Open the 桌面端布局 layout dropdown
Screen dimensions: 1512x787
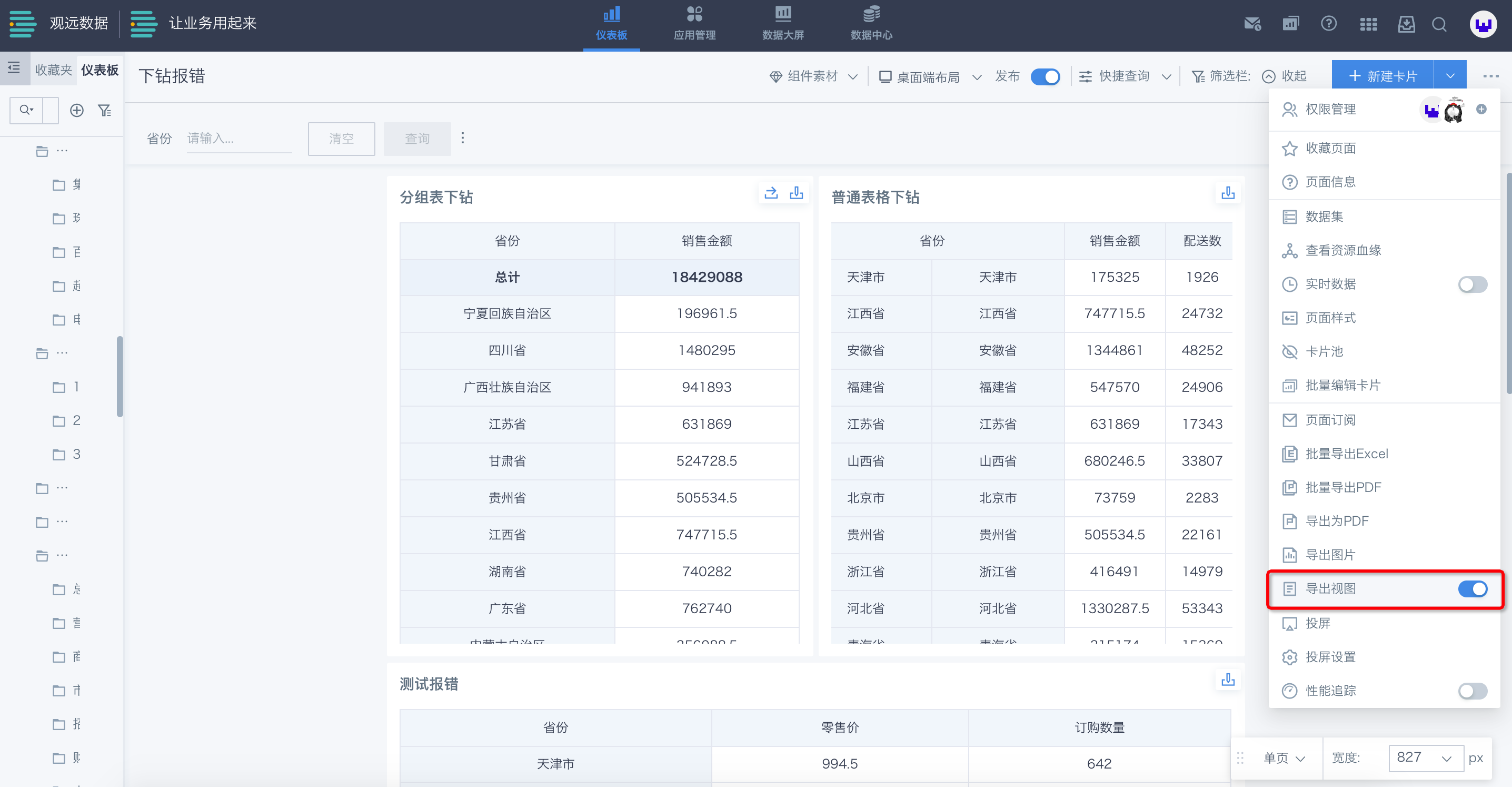(x=930, y=77)
